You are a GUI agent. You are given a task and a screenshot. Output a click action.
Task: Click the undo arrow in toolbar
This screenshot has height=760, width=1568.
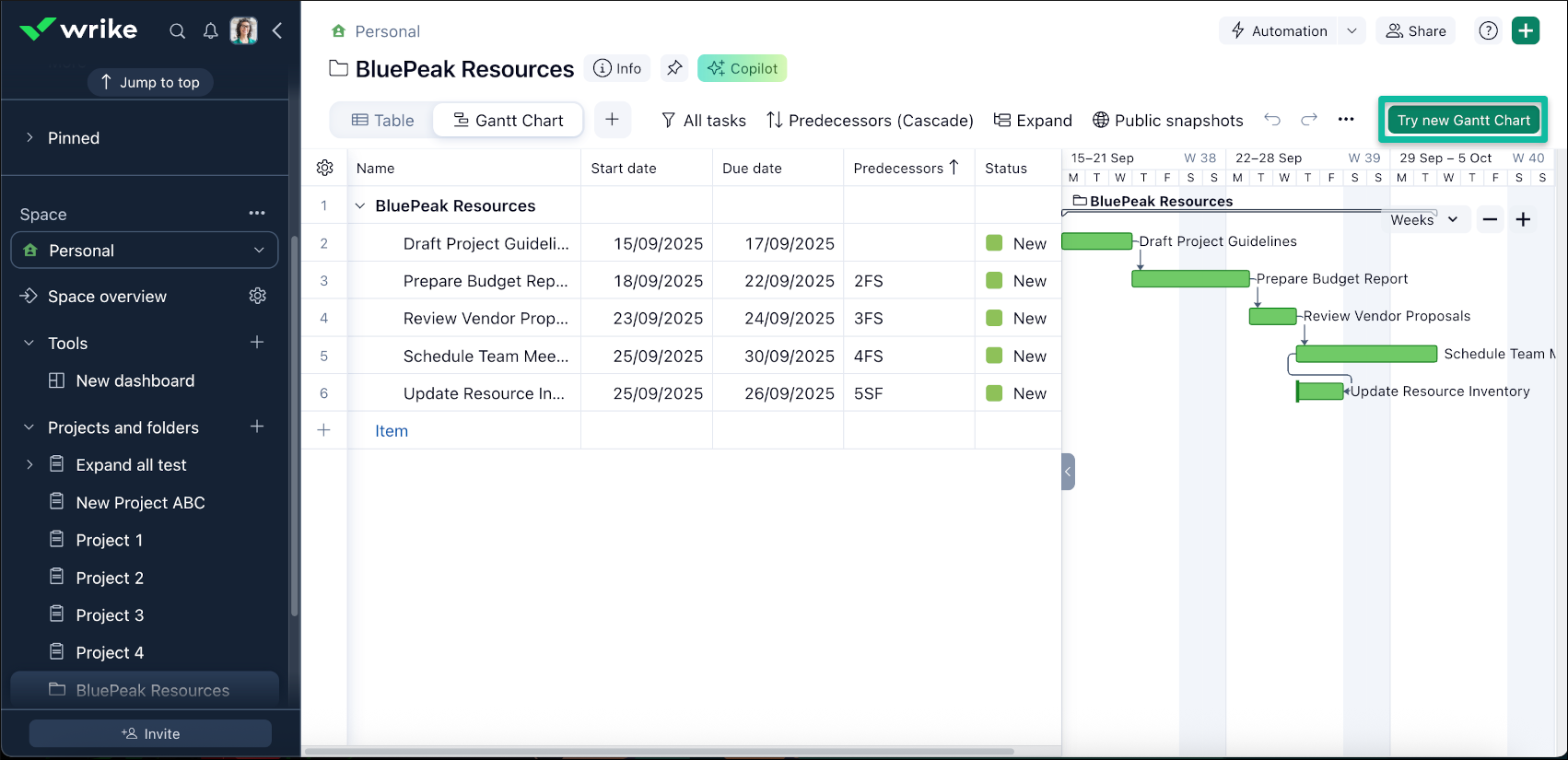point(1272,120)
